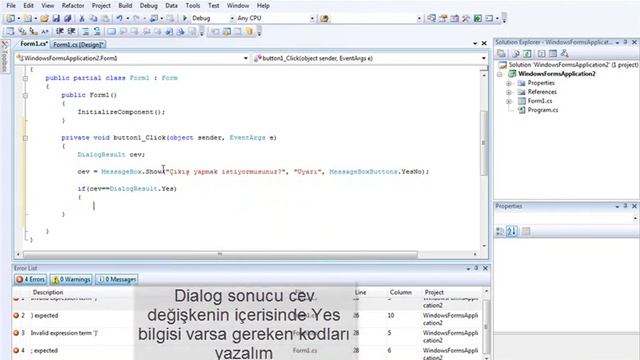The width and height of the screenshot is (640, 360).
Task: Sort error list by Column header
Action: (400, 292)
